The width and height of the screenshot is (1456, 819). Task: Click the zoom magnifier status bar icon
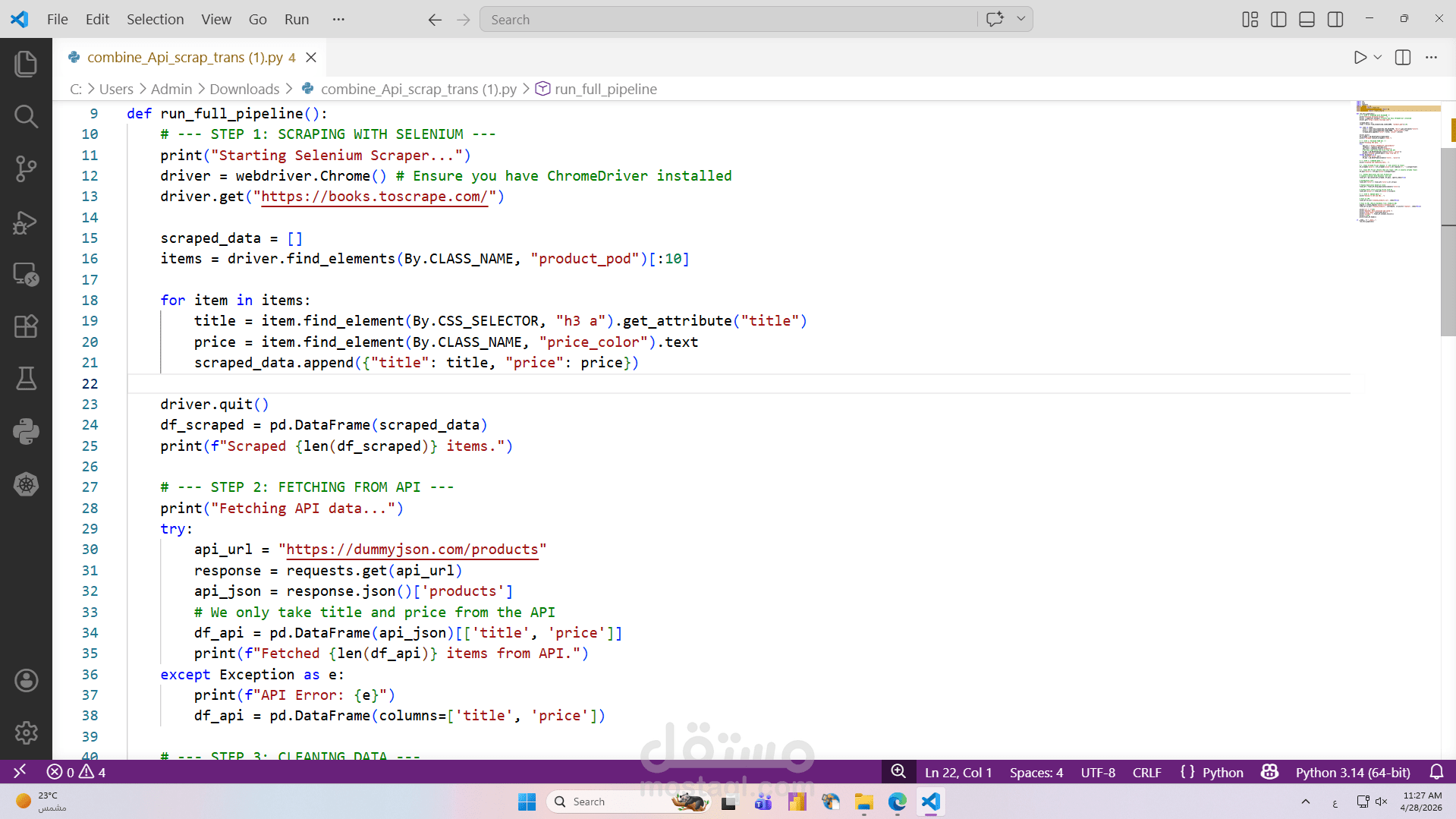898,772
